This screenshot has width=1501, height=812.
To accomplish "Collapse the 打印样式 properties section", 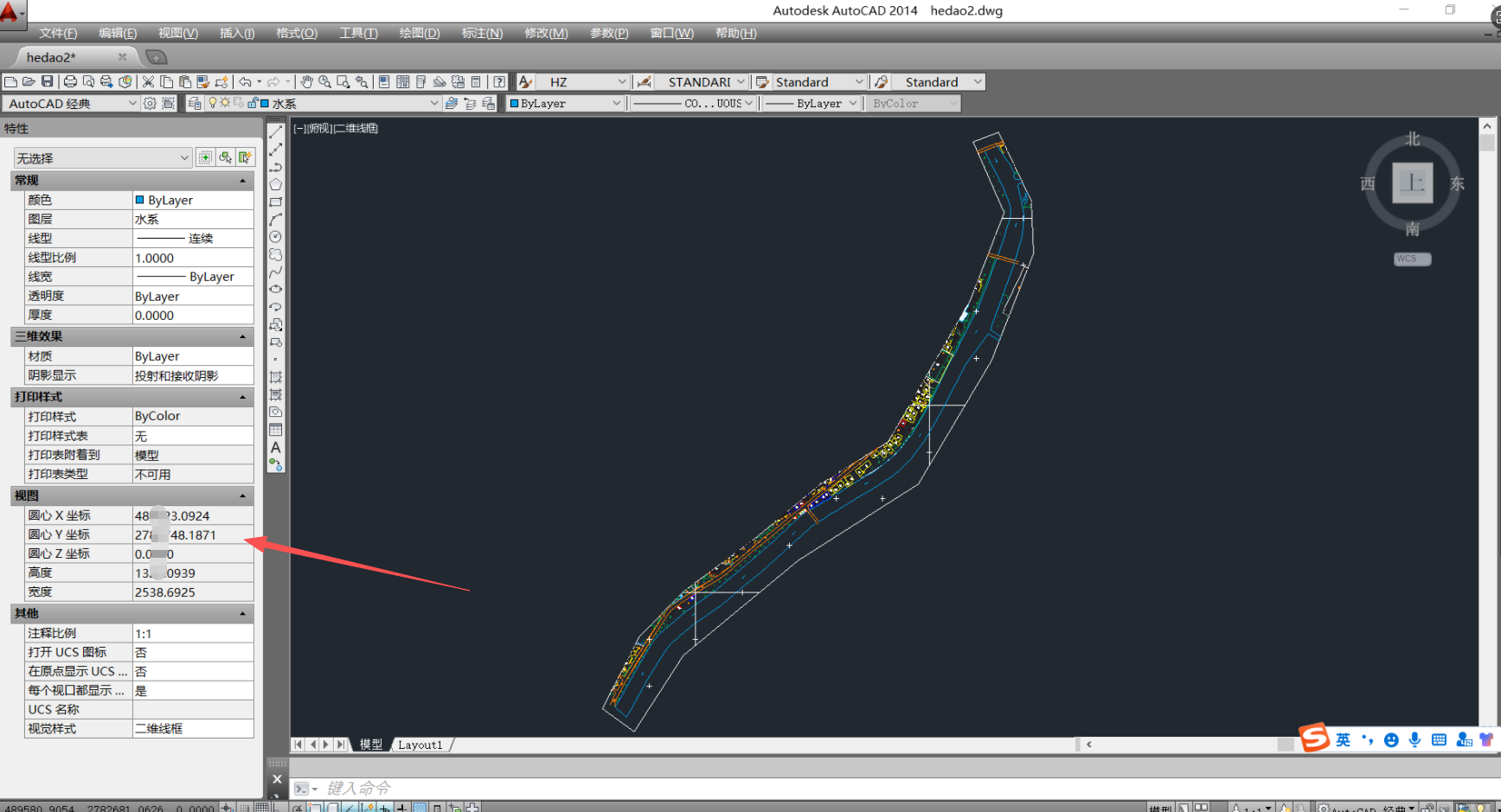I will pos(242,397).
